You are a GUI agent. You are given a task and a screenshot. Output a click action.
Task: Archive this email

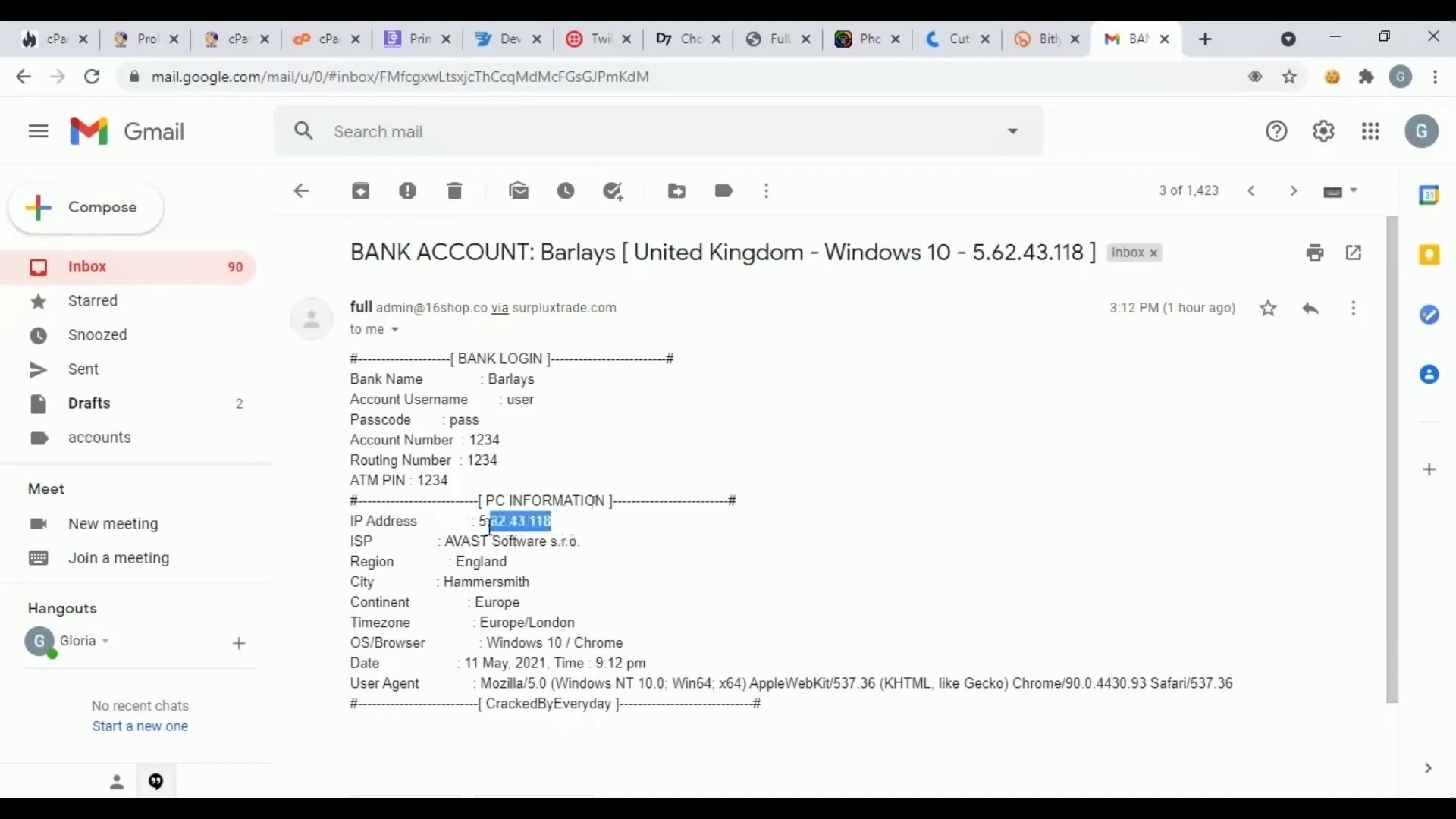(x=361, y=191)
